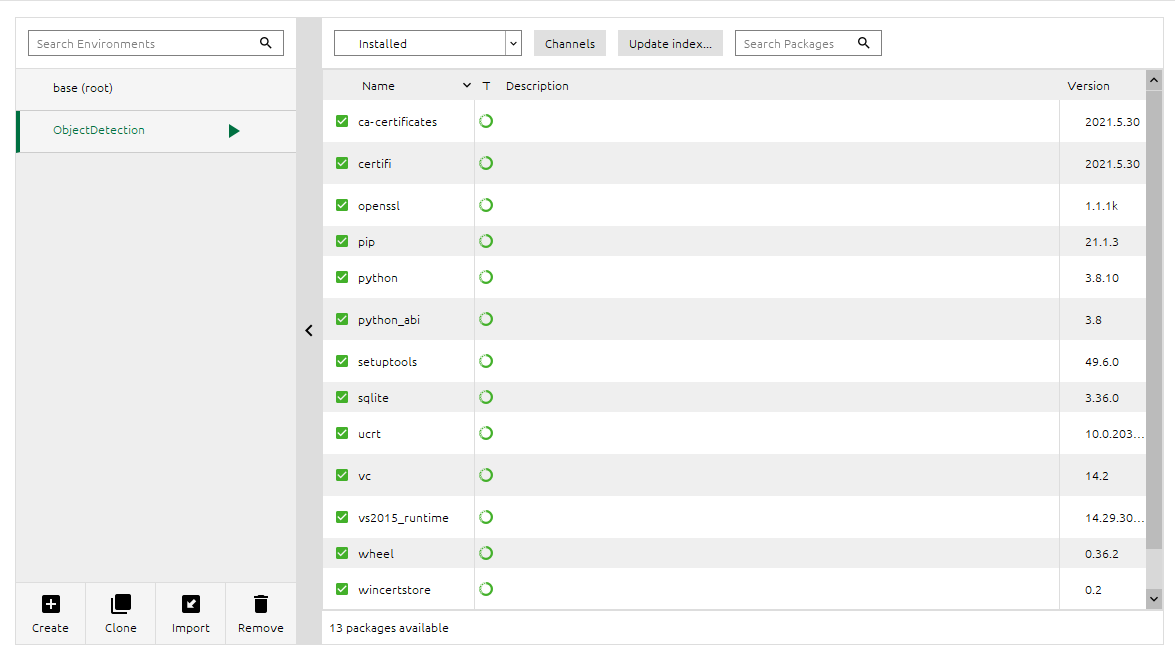Uncheck the setuptools package checkbox
The height and width of the screenshot is (653, 1175).
coord(342,361)
